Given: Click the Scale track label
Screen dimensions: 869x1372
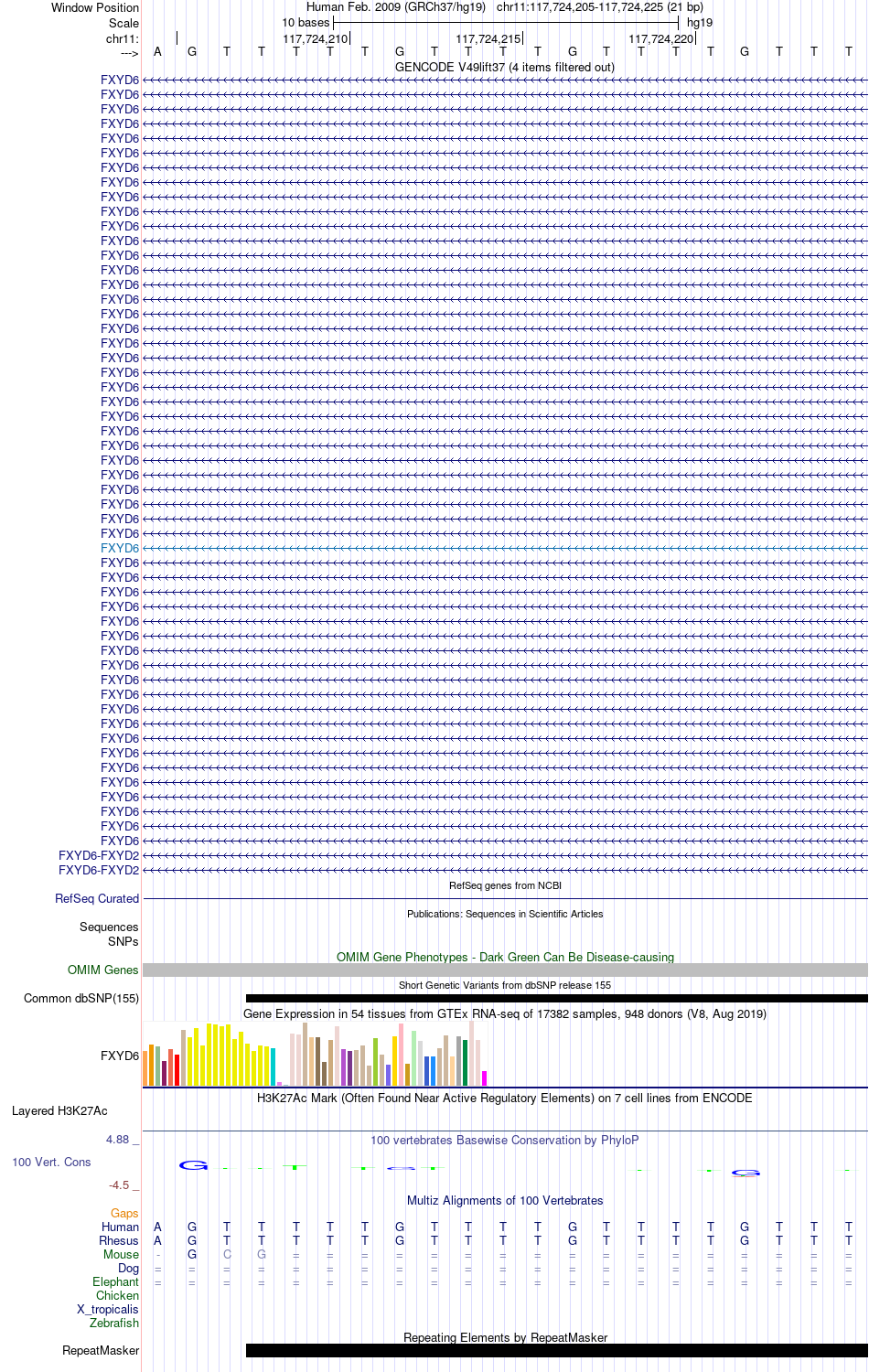Looking at the screenshot, I should (x=124, y=23).
